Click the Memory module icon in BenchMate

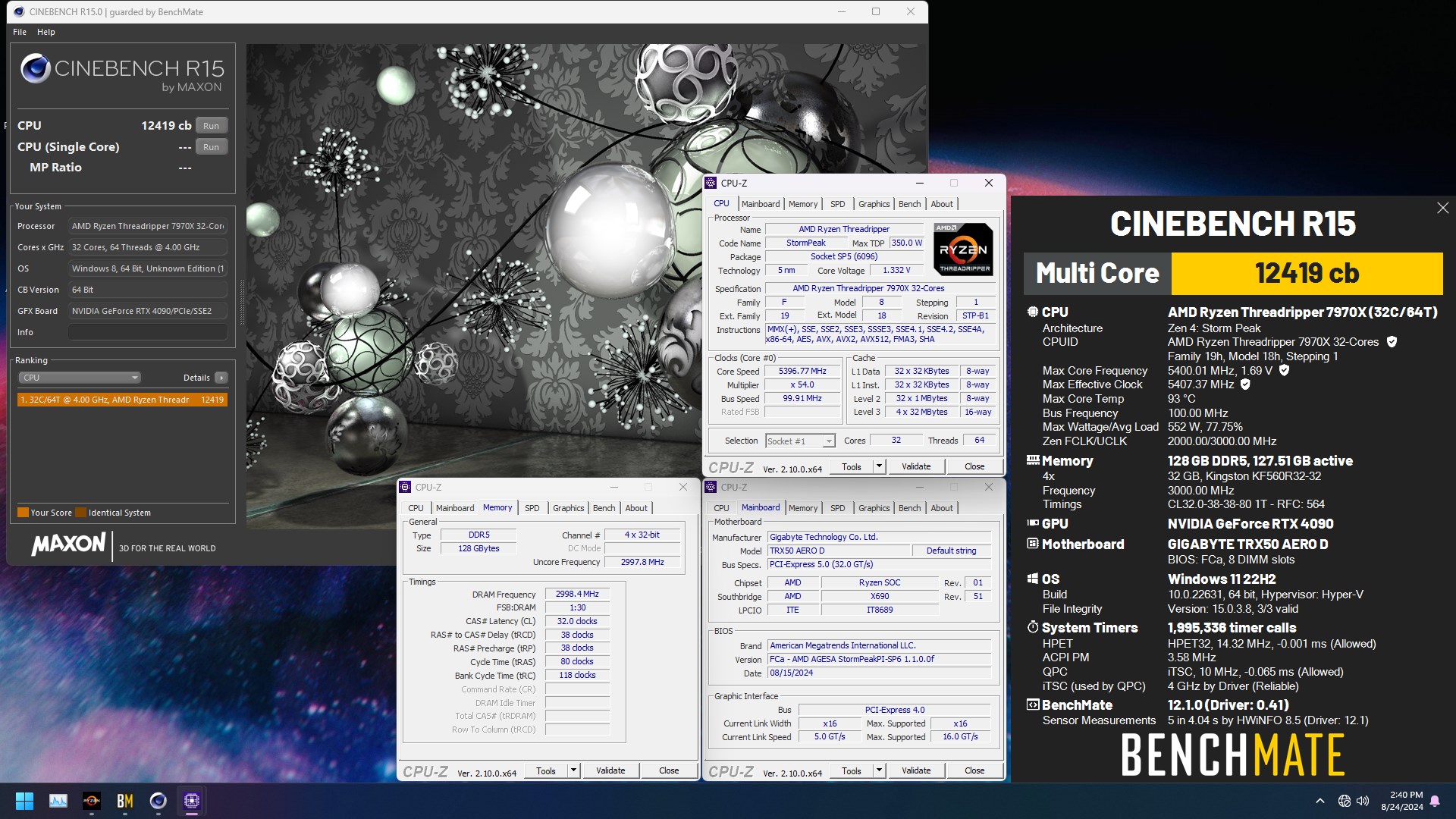(x=1033, y=460)
